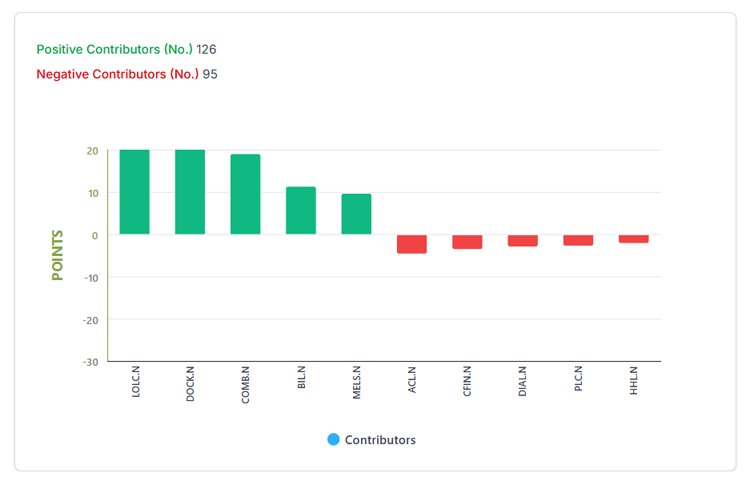Click the BIL.N axis label
This screenshot has width=750, height=493.
click(x=301, y=377)
